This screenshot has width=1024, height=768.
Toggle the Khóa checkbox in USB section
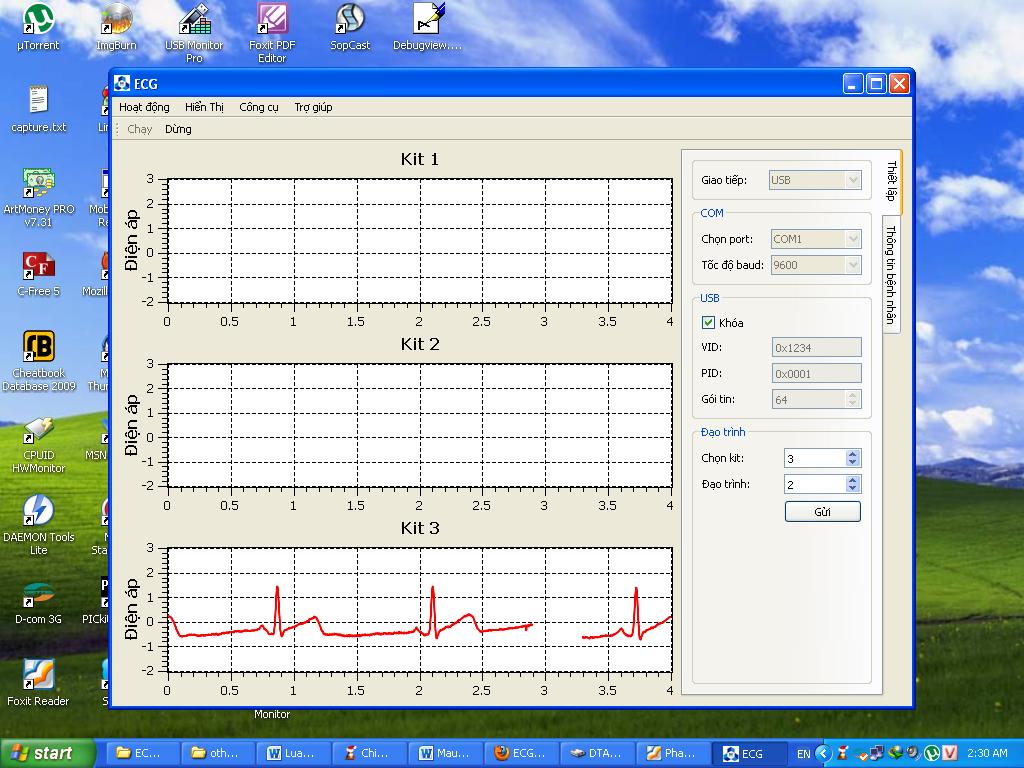point(709,323)
